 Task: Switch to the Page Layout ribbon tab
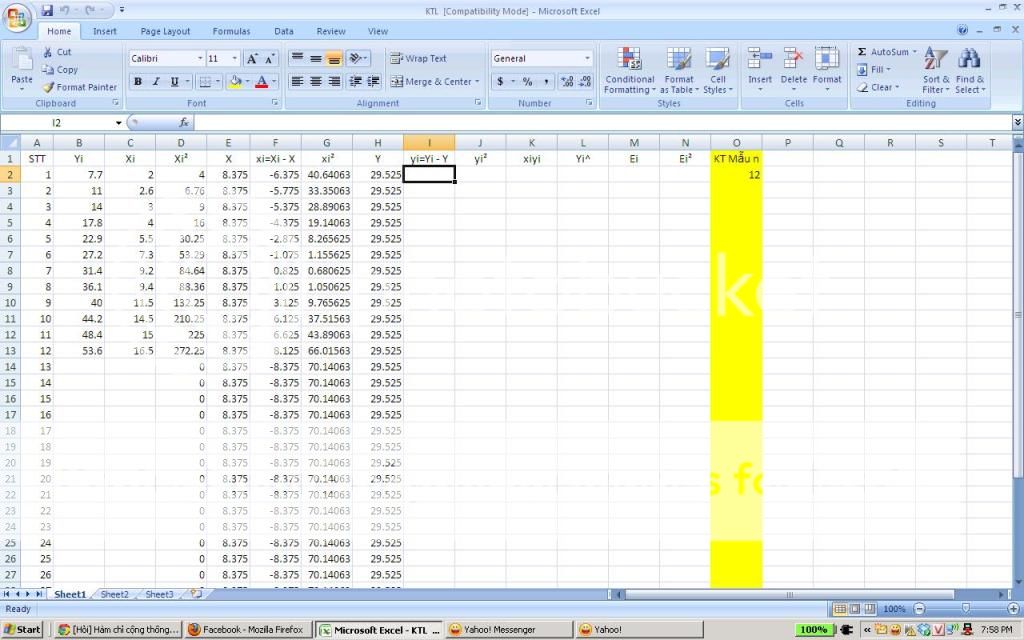(x=165, y=31)
